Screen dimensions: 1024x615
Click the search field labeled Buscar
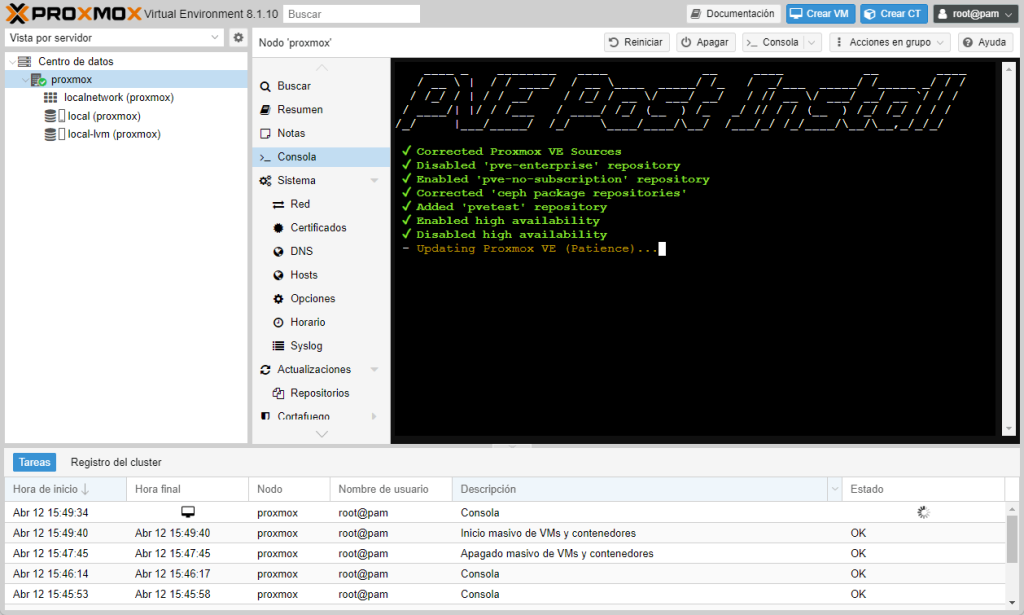coord(351,14)
